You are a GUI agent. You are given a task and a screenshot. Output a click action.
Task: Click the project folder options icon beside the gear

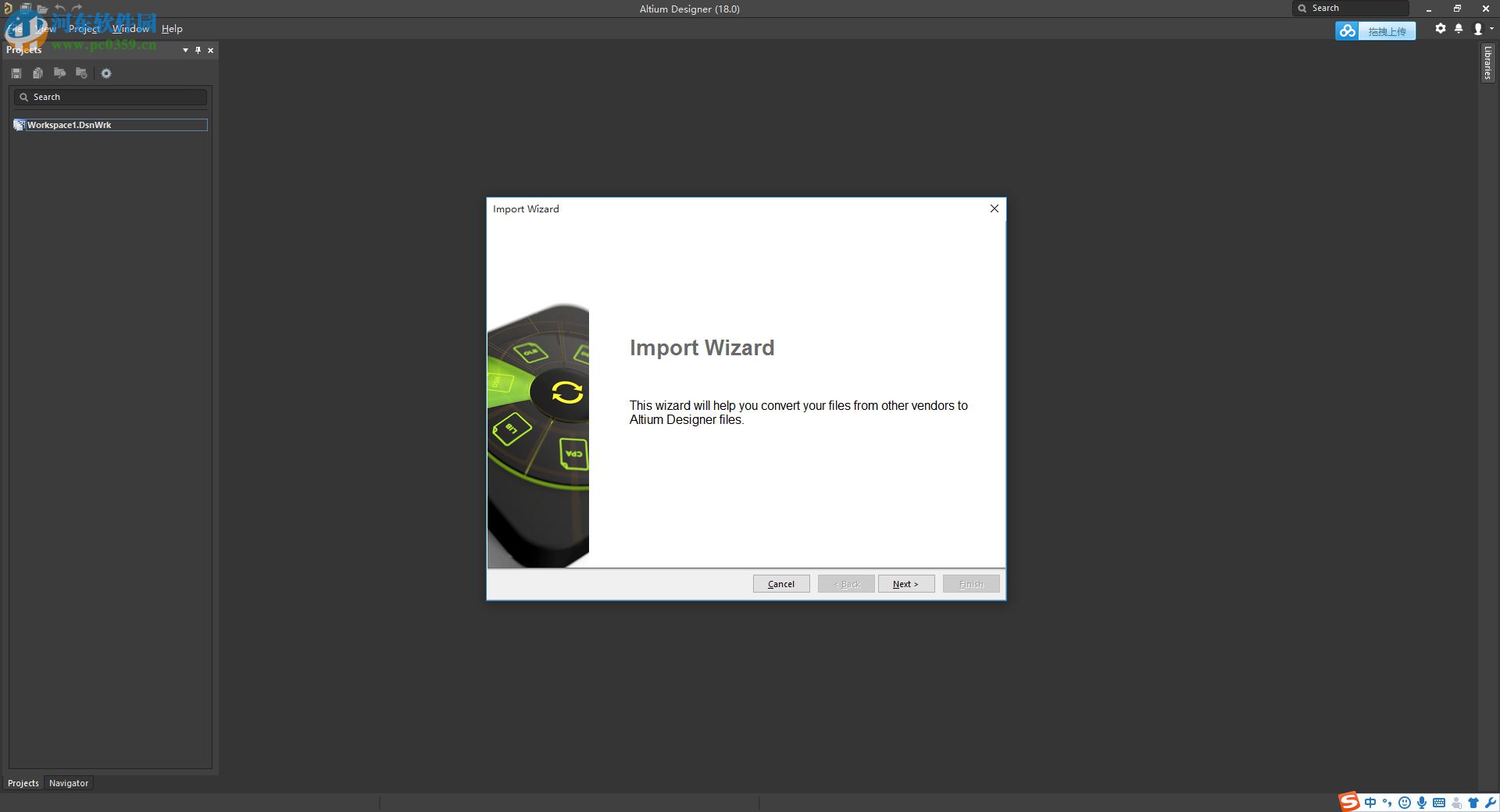pyautogui.click(x=81, y=73)
